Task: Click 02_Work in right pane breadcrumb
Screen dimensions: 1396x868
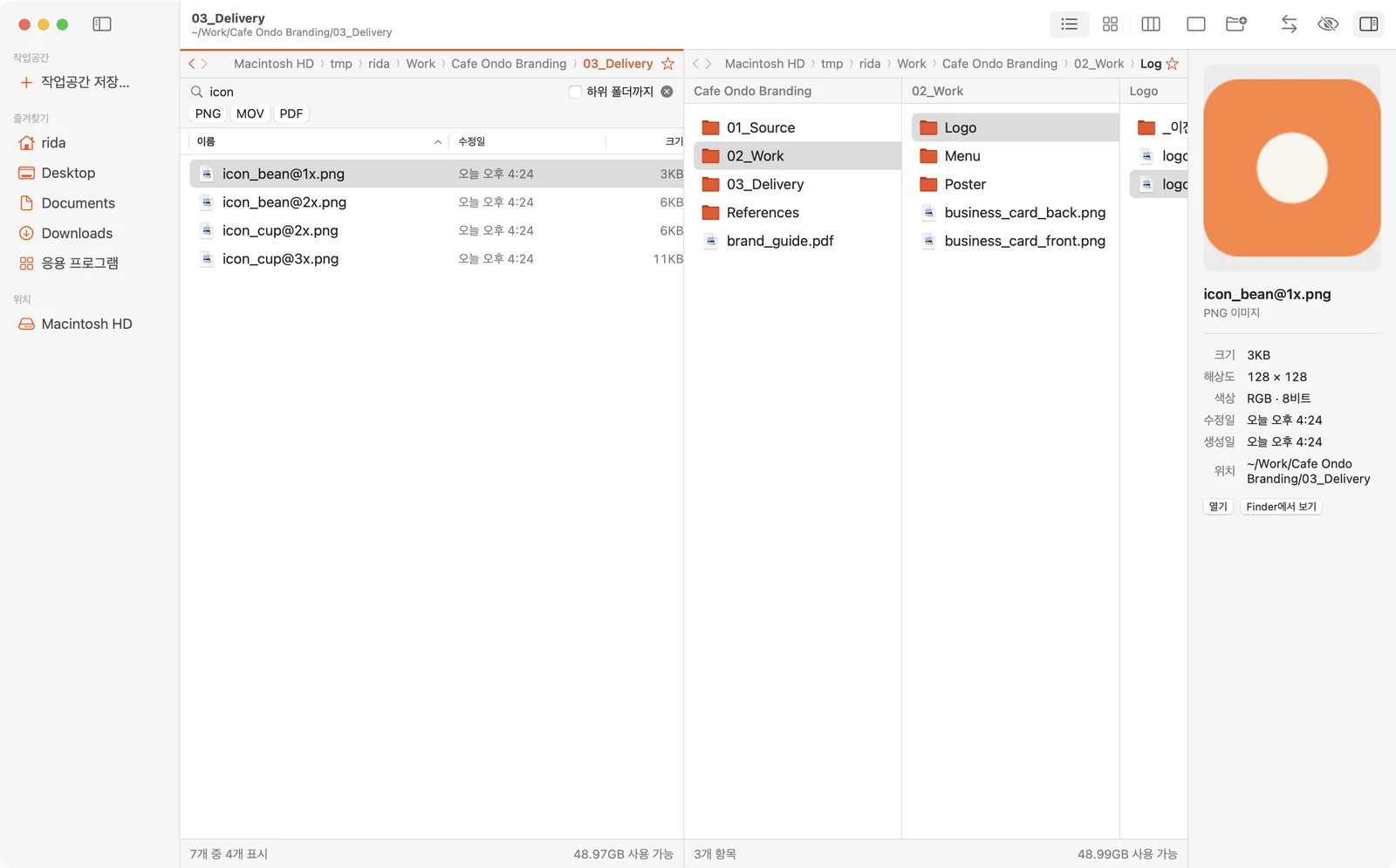Action: [x=1098, y=64]
